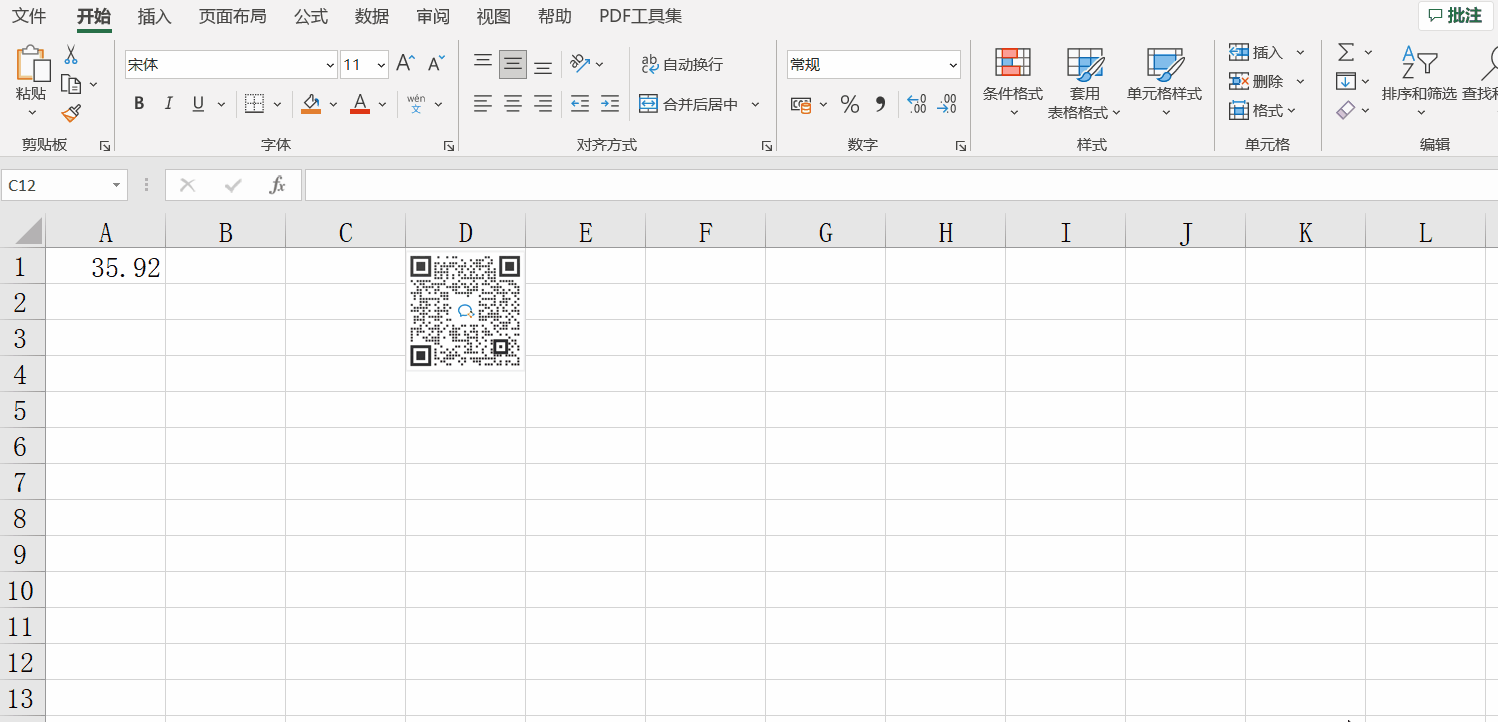Screen dimensions: 1498x722
Task: Click the 批注 comments button
Action: (1455, 15)
